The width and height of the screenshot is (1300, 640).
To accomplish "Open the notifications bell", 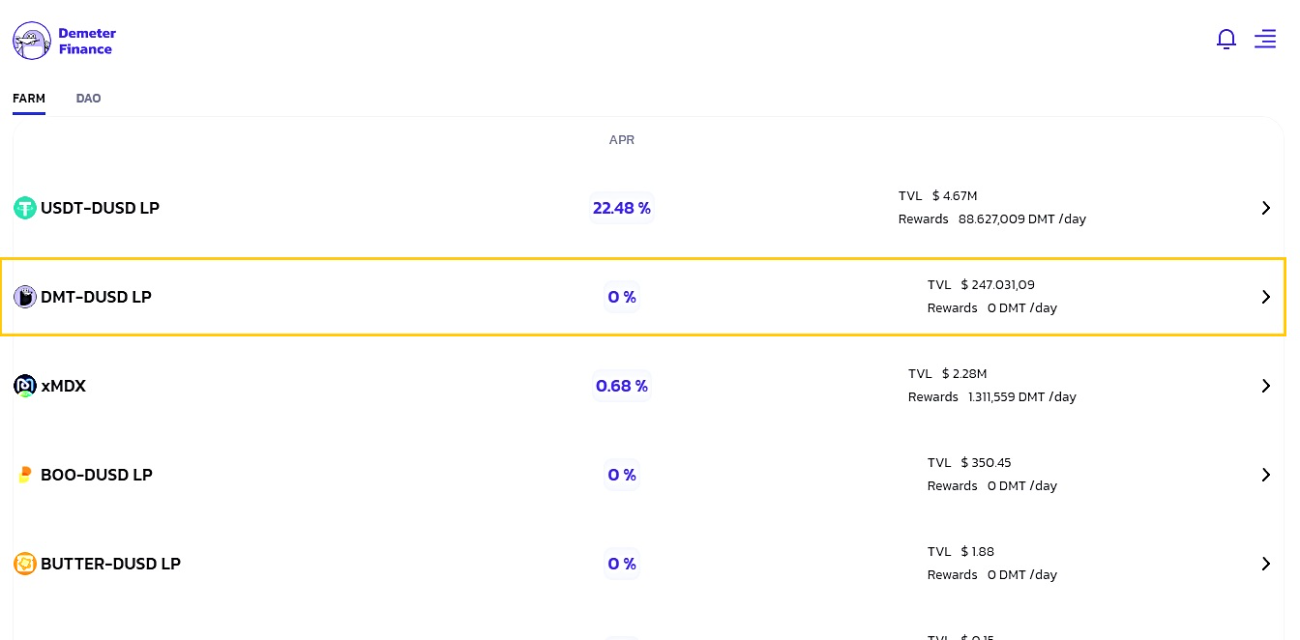I will 1226,39.
